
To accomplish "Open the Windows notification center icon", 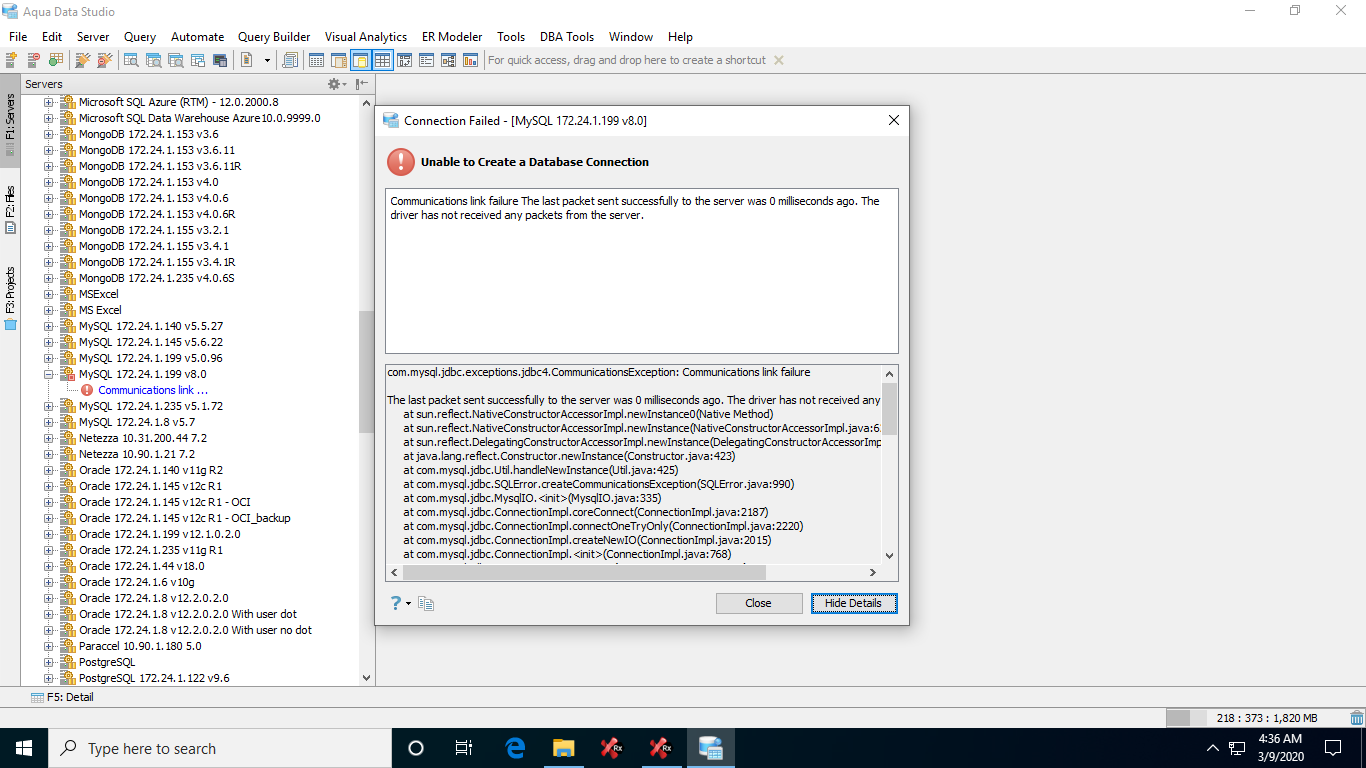I will pyautogui.click(x=1332, y=748).
